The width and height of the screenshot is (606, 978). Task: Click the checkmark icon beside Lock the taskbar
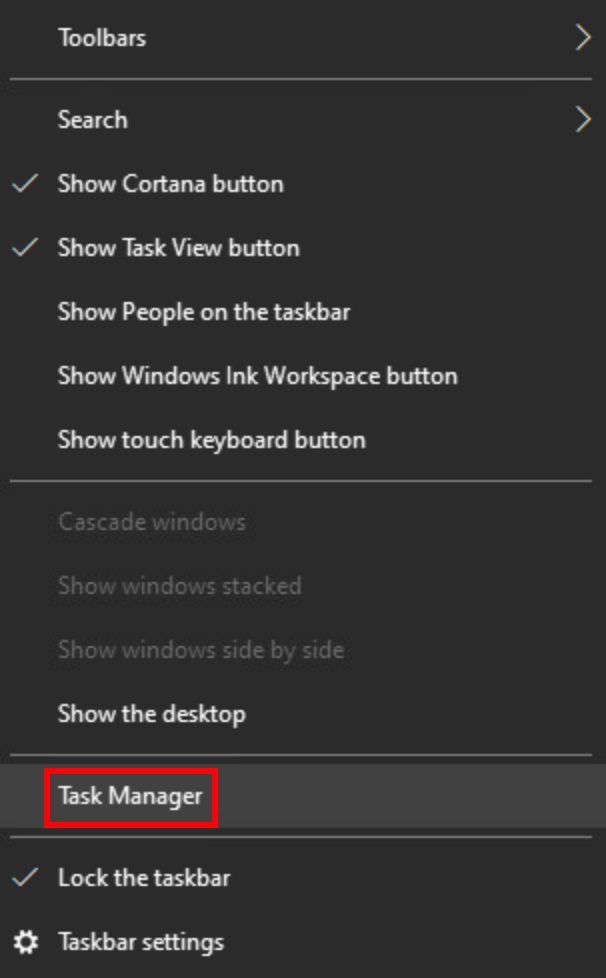coord(27,878)
